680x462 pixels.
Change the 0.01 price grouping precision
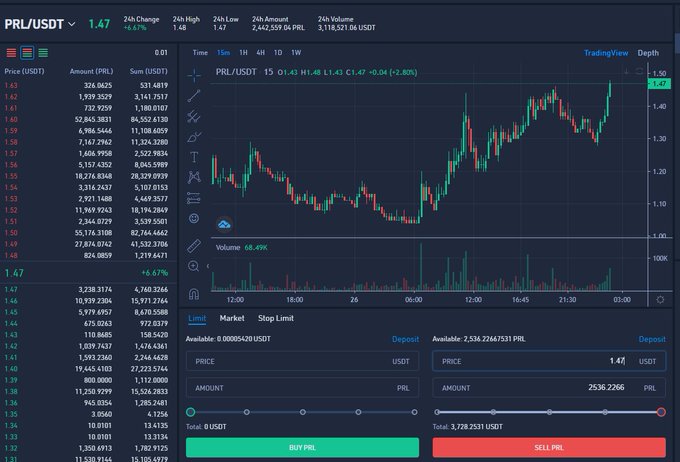(x=161, y=52)
